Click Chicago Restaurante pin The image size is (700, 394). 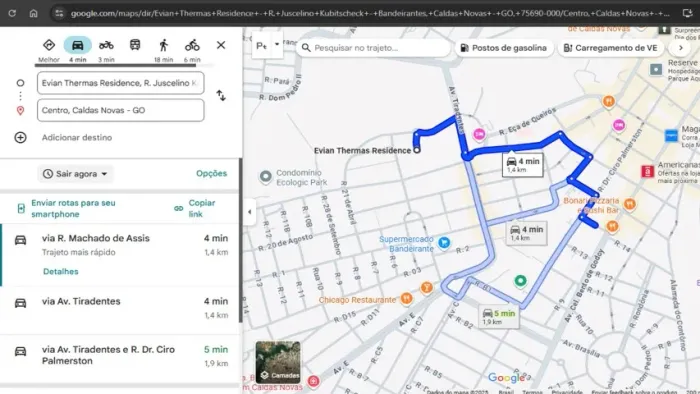(x=406, y=298)
